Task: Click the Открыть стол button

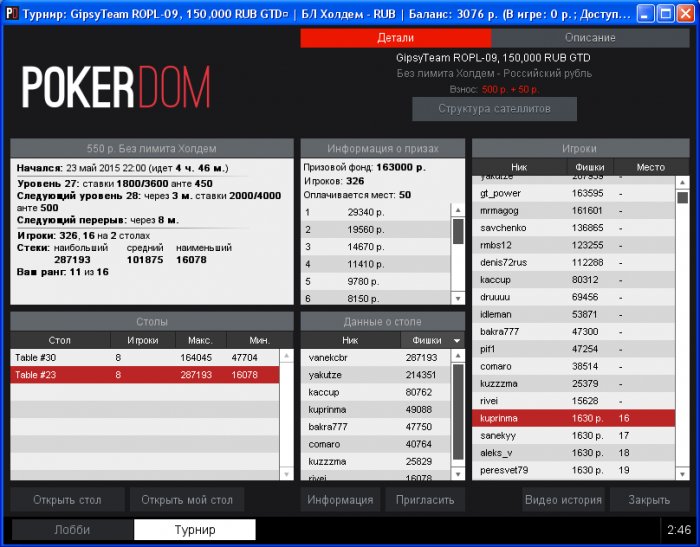Action: tap(67, 500)
